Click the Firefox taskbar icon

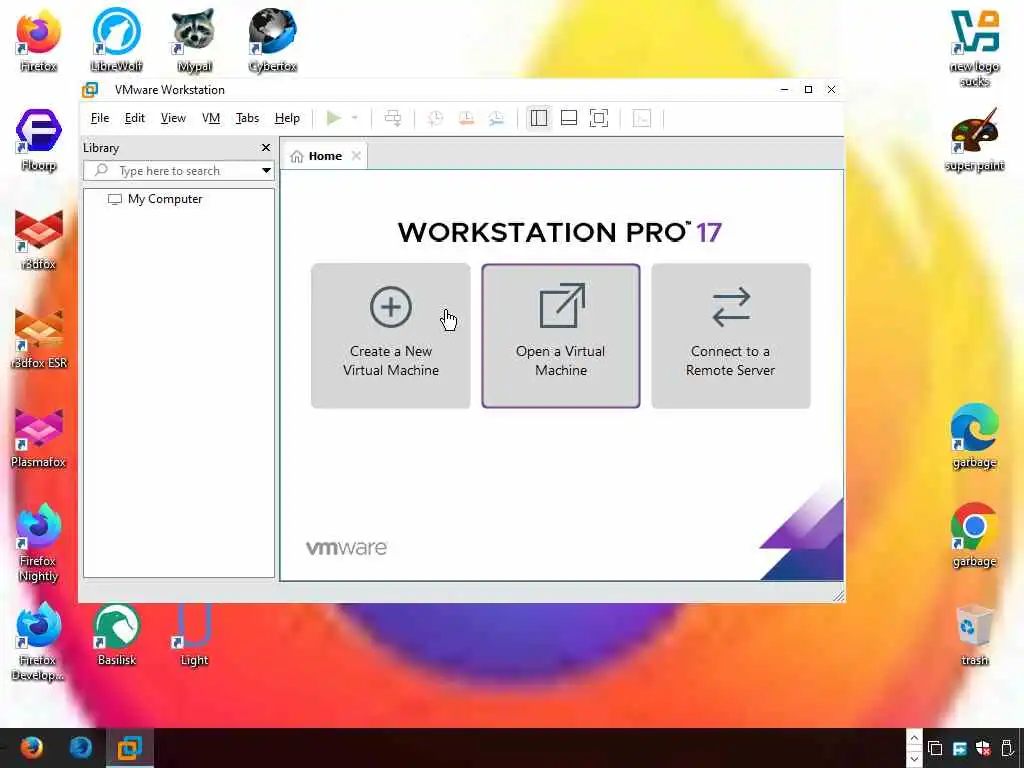click(x=31, y=748)
